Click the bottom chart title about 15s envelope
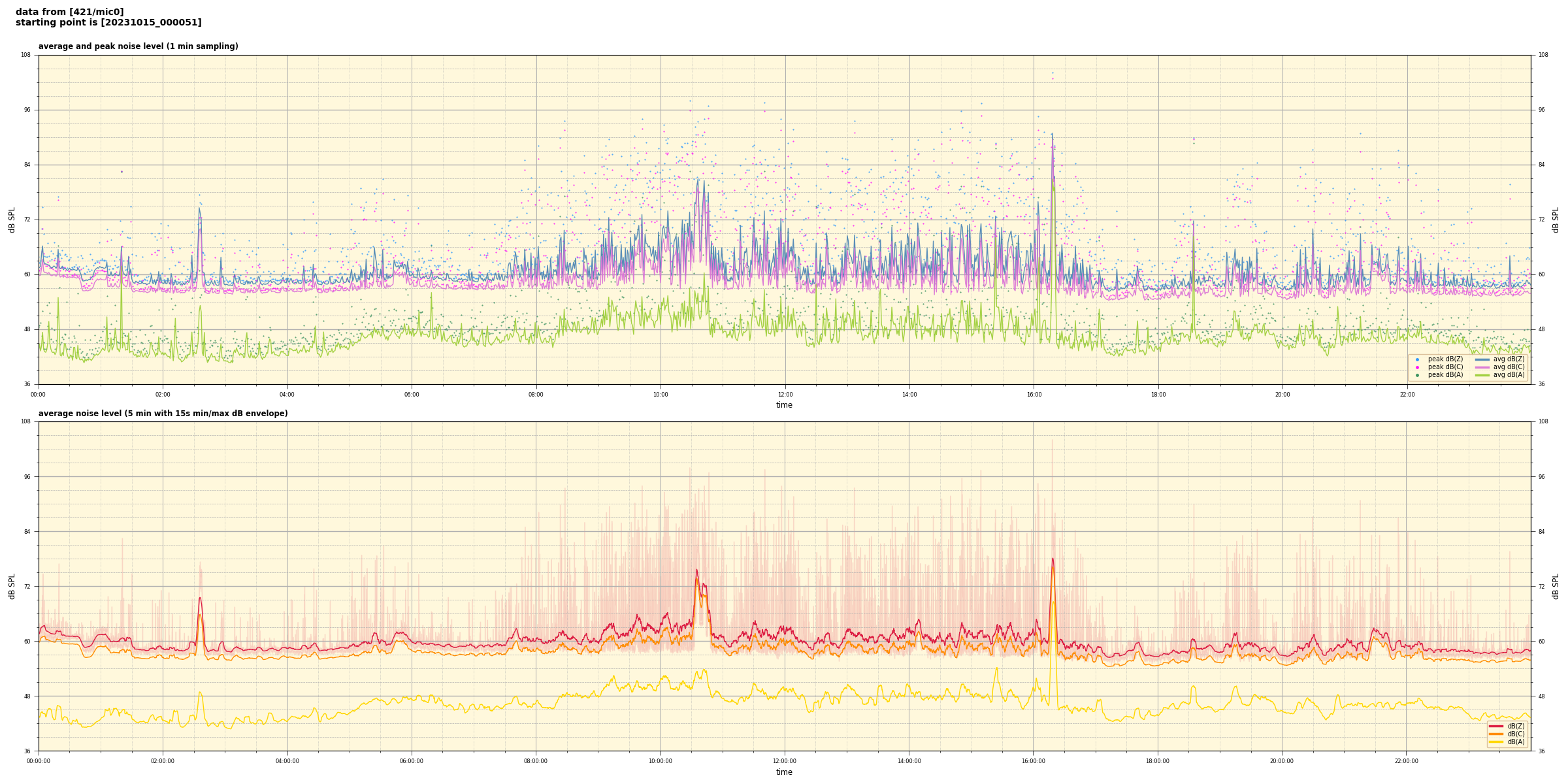 163,414
